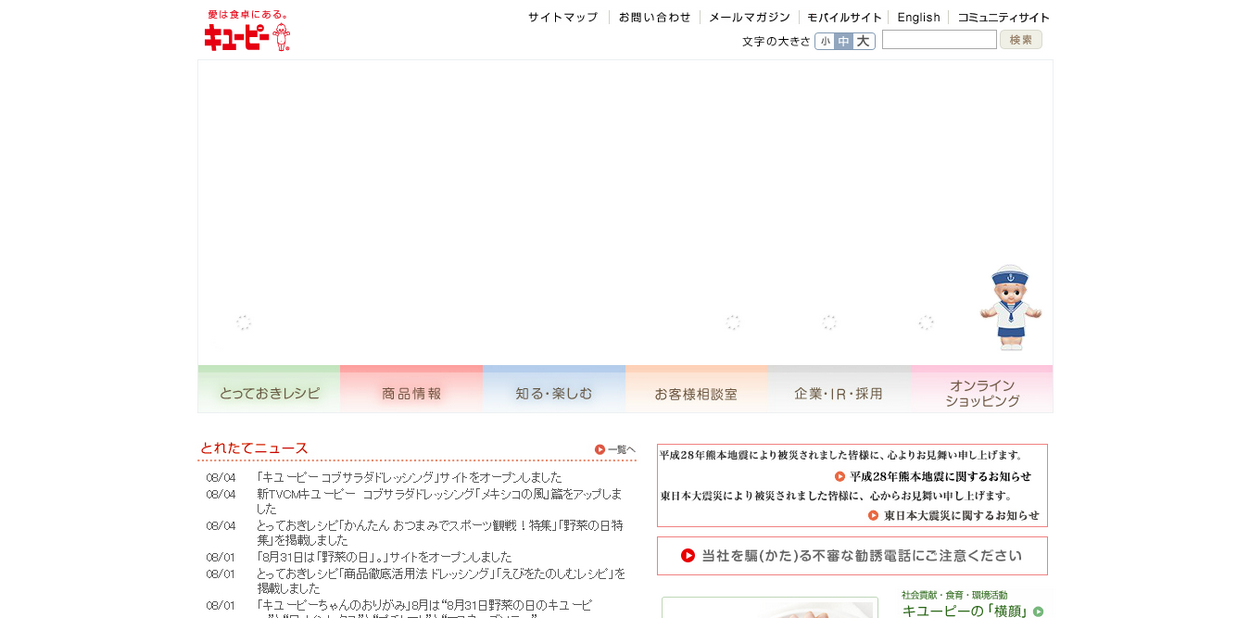This screenshot has width=1250, height=618.
Task: Set text size to medium (中)
Action: pos(843,42)
